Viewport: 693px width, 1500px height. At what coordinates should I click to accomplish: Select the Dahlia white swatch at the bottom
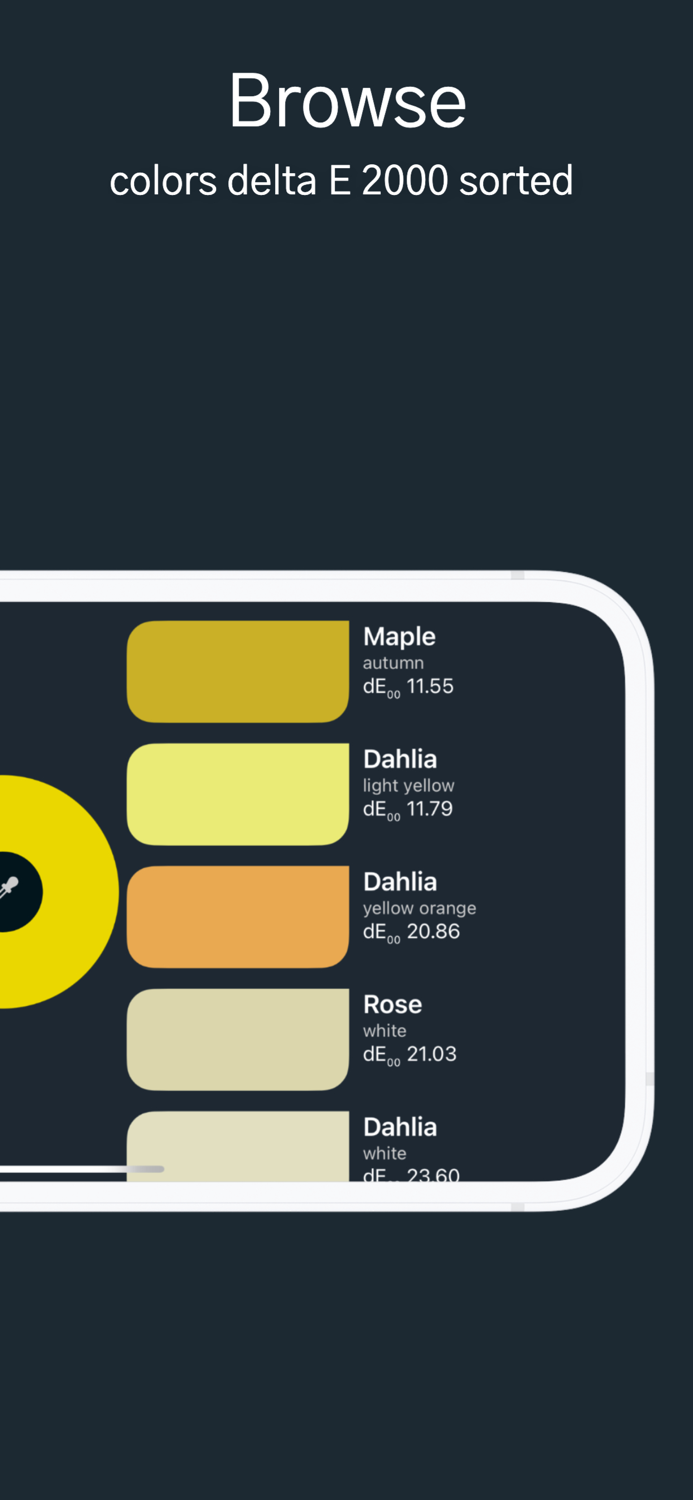[x=236, y=1150]
